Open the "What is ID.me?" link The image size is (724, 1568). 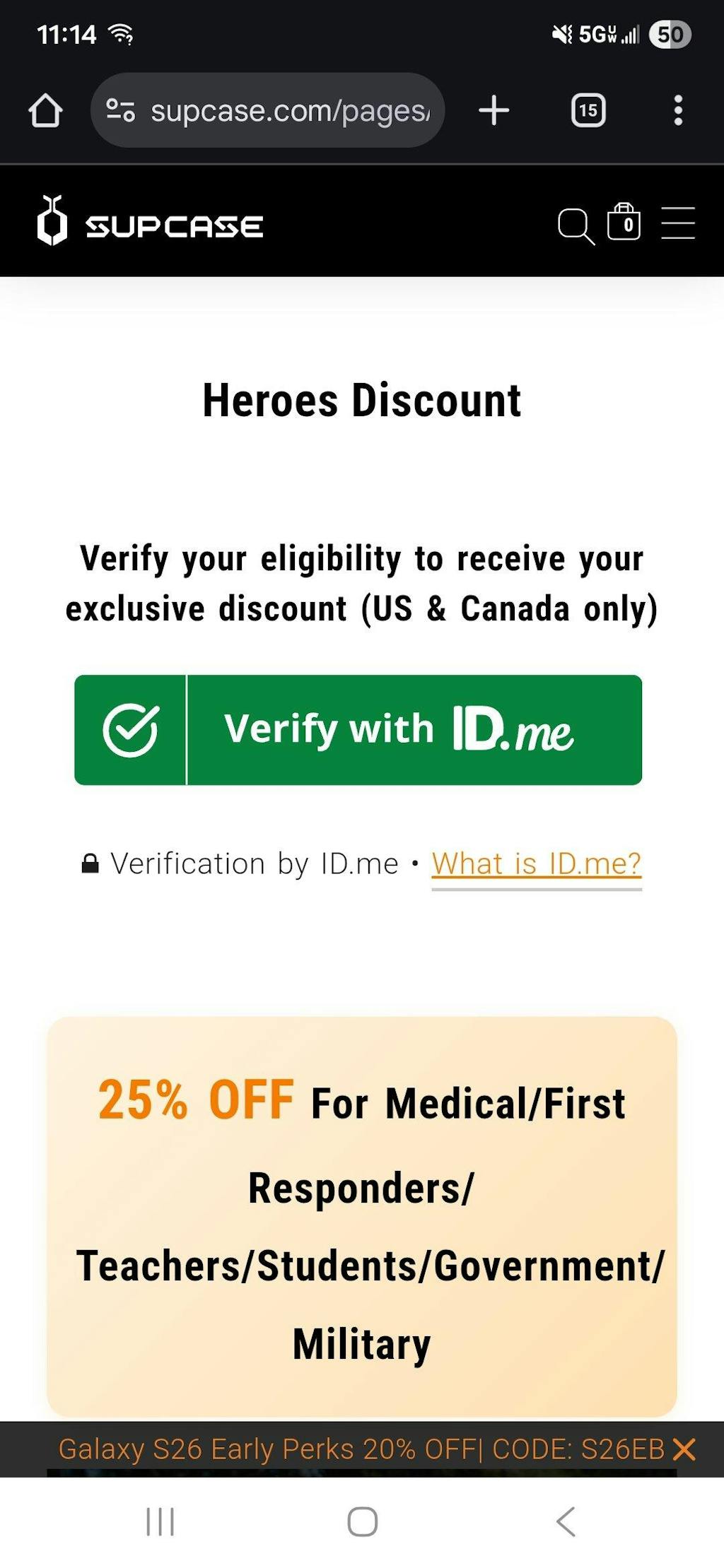point(536,863)
